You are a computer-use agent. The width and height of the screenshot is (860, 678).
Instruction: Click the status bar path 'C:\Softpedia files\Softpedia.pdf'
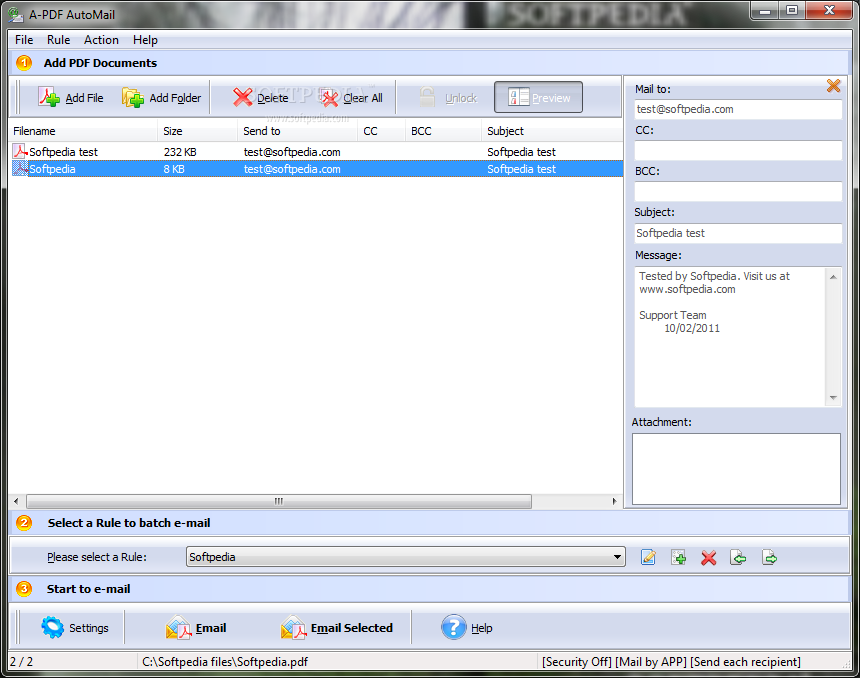[225, 662]
